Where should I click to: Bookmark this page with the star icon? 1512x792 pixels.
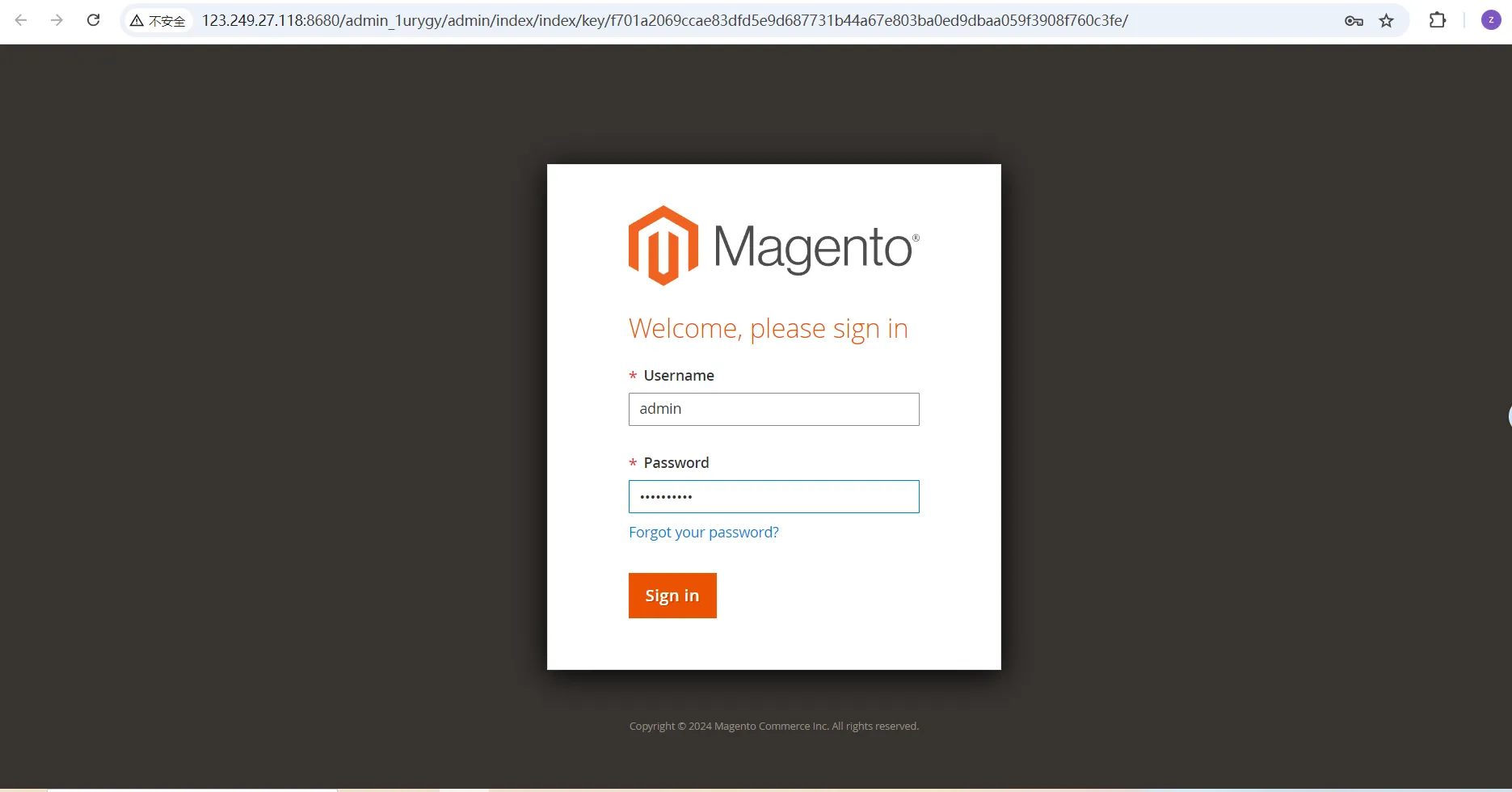[1387, 21]
